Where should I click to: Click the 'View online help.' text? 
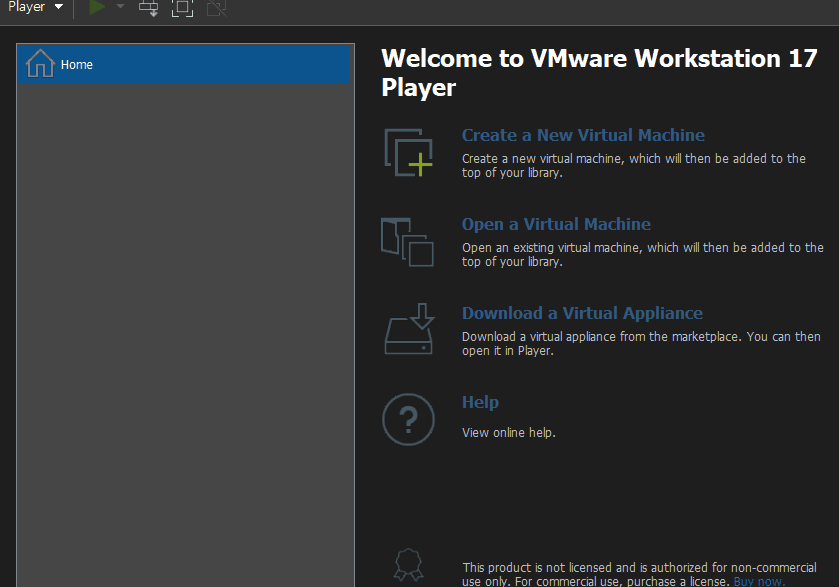[509, 432]
